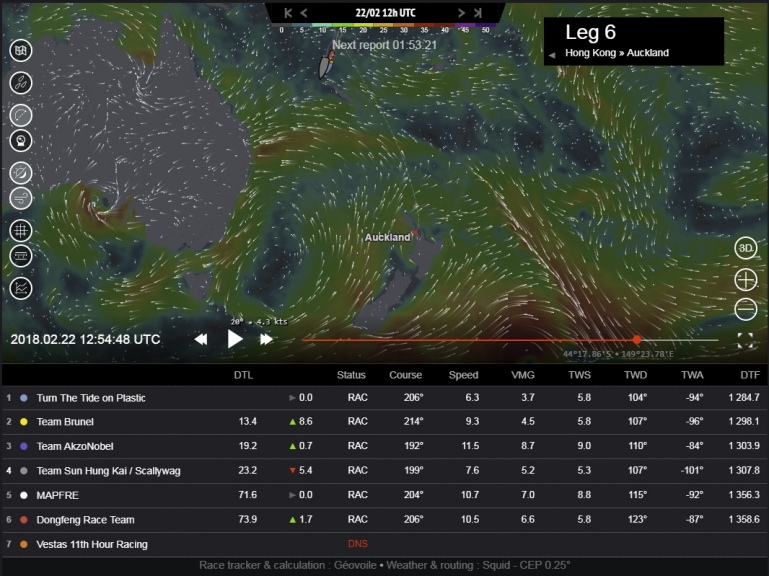The height and width of the screenshot is (576, 769).
Task: Click Vestas' DNS status
Action: pos(358,544)
